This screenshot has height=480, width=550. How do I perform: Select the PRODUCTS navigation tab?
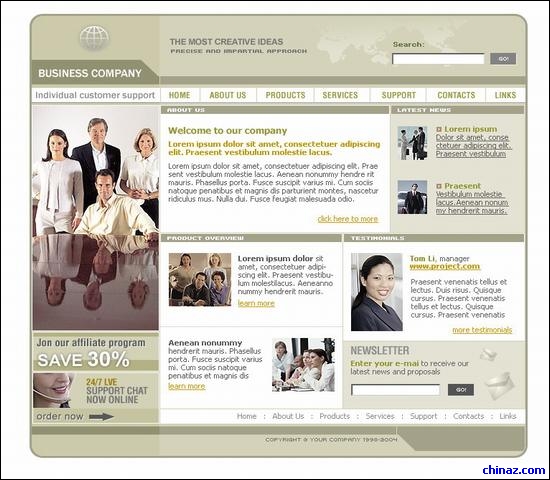coord(286,95)
